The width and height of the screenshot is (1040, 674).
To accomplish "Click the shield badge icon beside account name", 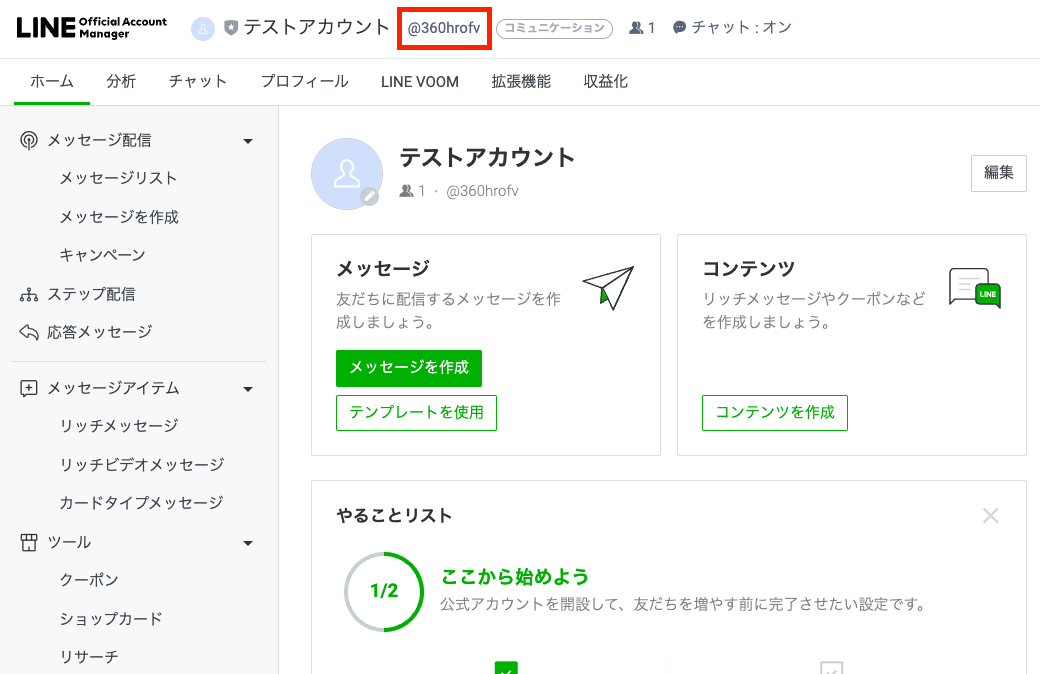I will [x=230, y=28].
